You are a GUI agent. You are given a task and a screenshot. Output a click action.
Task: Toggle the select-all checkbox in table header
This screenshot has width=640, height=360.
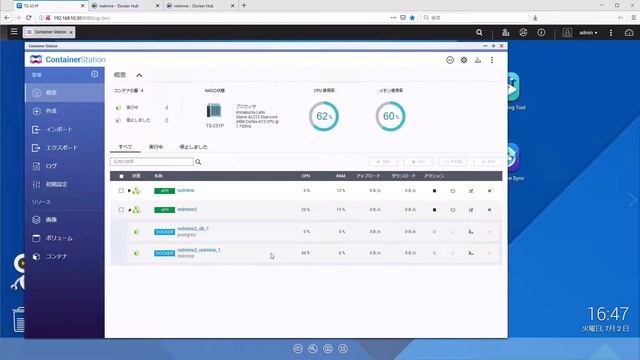point(121,176)
